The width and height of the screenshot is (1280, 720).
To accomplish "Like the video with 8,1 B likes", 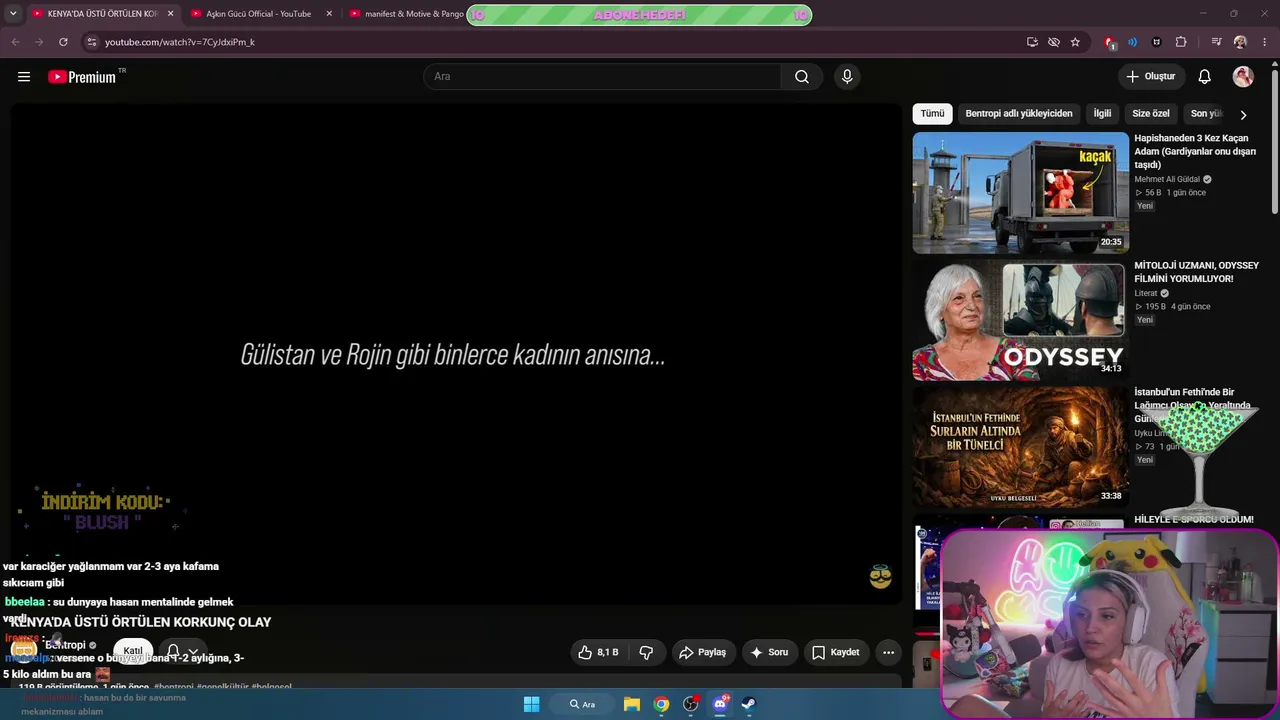I will tap(598, 652).
